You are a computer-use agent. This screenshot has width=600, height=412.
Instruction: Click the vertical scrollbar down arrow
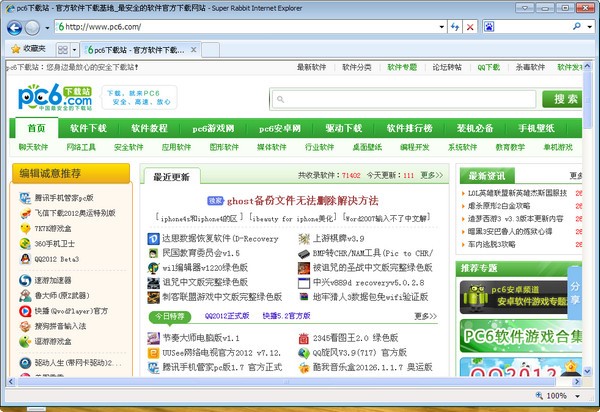coord(588,371)
